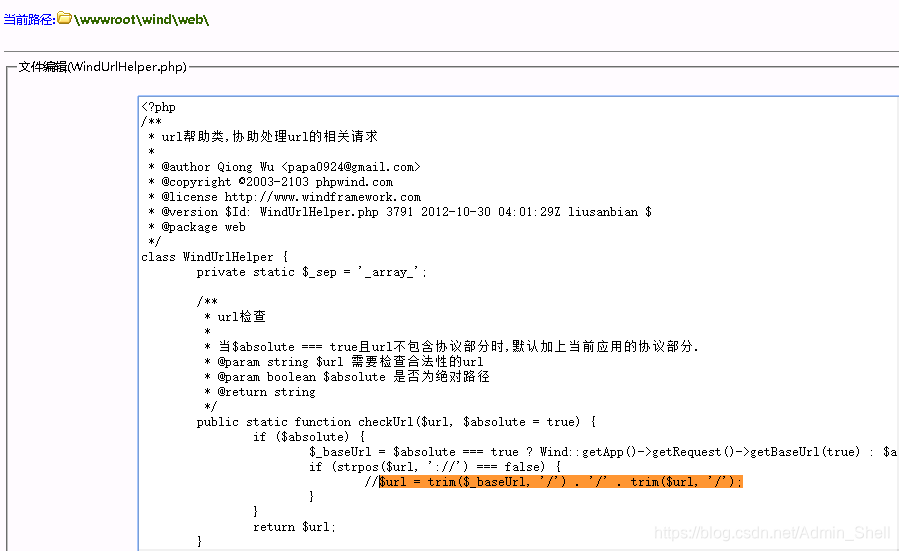Click the @param string $url comment line
This screenshot has height=551, width=899.
(344, 362)
